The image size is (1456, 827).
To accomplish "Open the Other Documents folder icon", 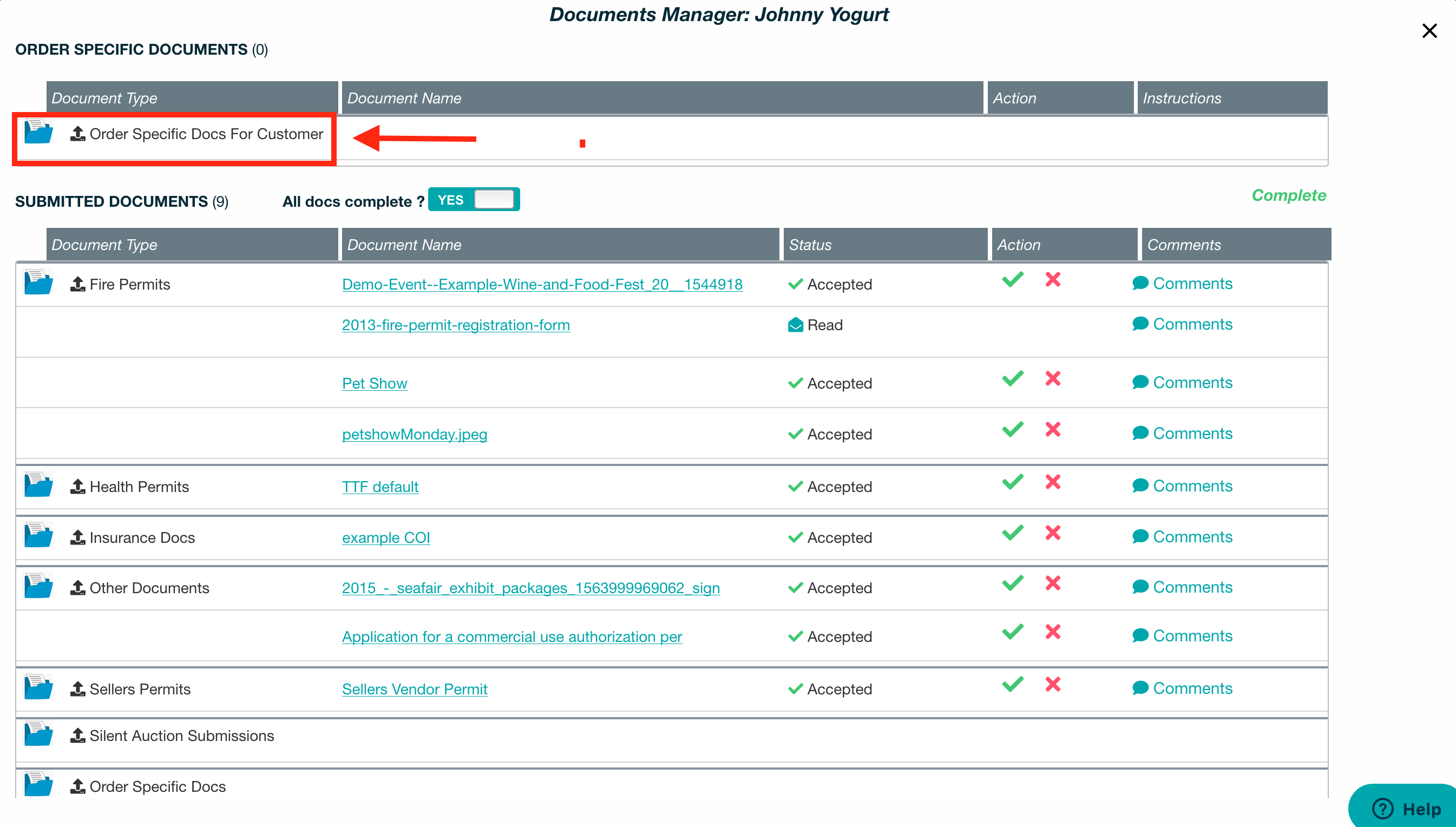I will (x=38, y=586).
